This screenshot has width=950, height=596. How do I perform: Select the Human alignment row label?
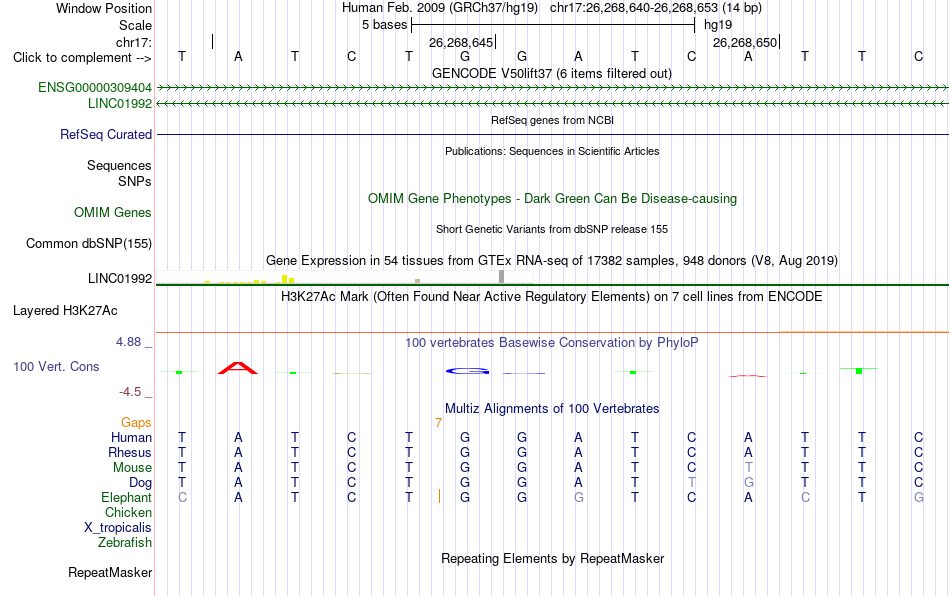click(x=131, y=437)
